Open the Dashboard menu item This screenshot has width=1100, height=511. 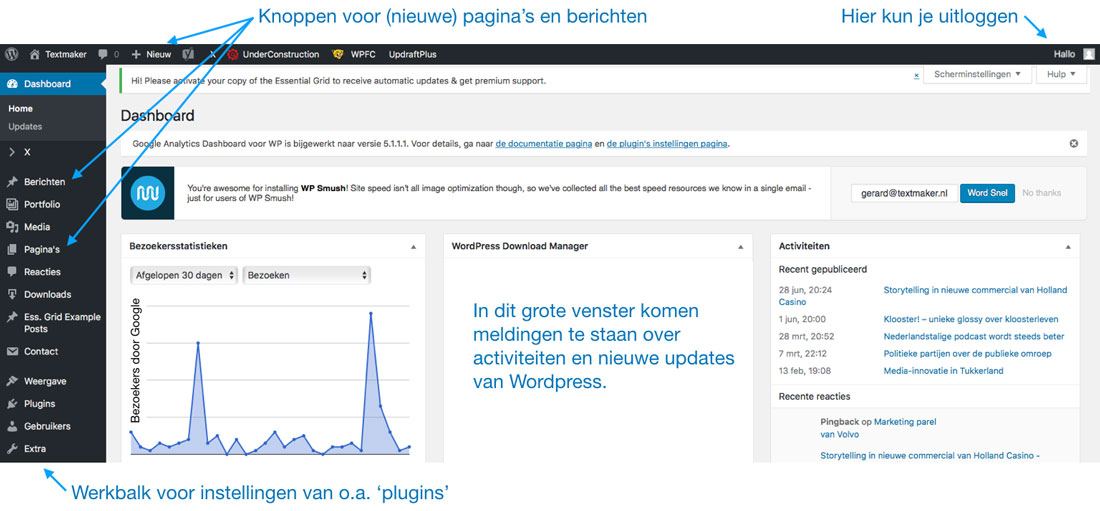(53, 84)
